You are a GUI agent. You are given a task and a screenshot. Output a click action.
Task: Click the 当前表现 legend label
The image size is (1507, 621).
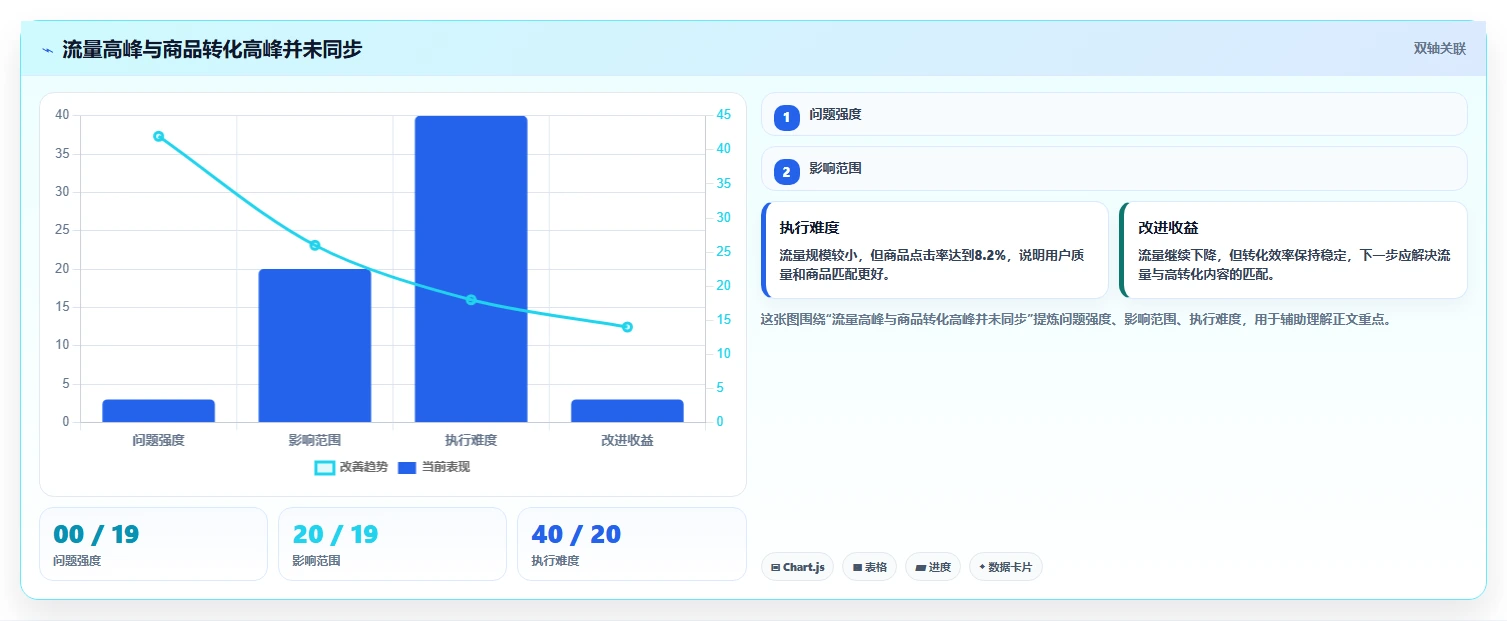pyautogui.click(x=445, y=467)
